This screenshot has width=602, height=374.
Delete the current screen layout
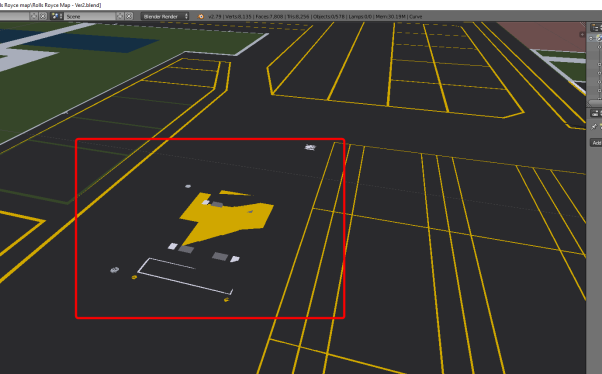(43, 16)
